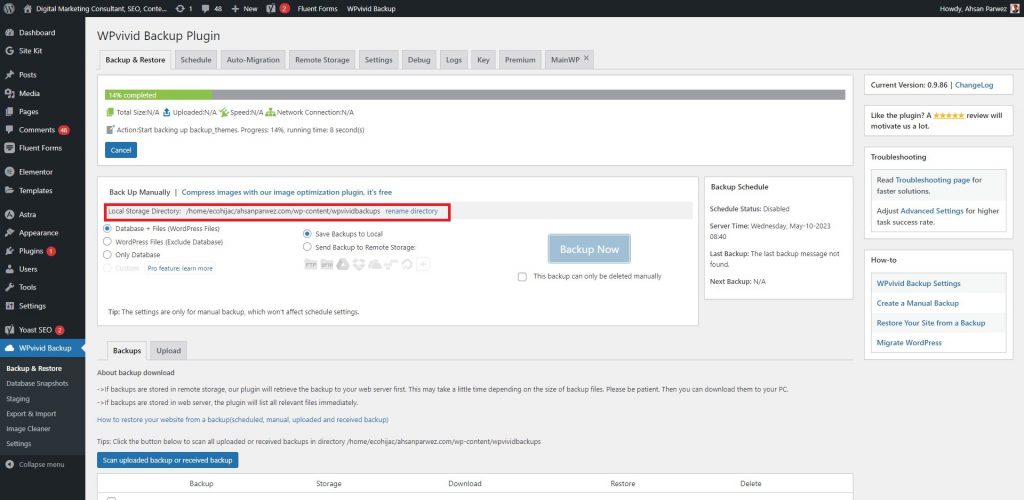Click the Dropbox remote storage icon

pos(359,264)
